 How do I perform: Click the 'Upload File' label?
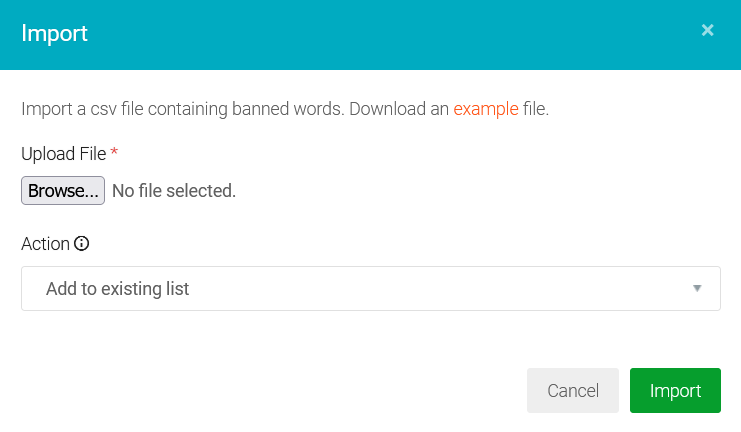tap(63, 154)
